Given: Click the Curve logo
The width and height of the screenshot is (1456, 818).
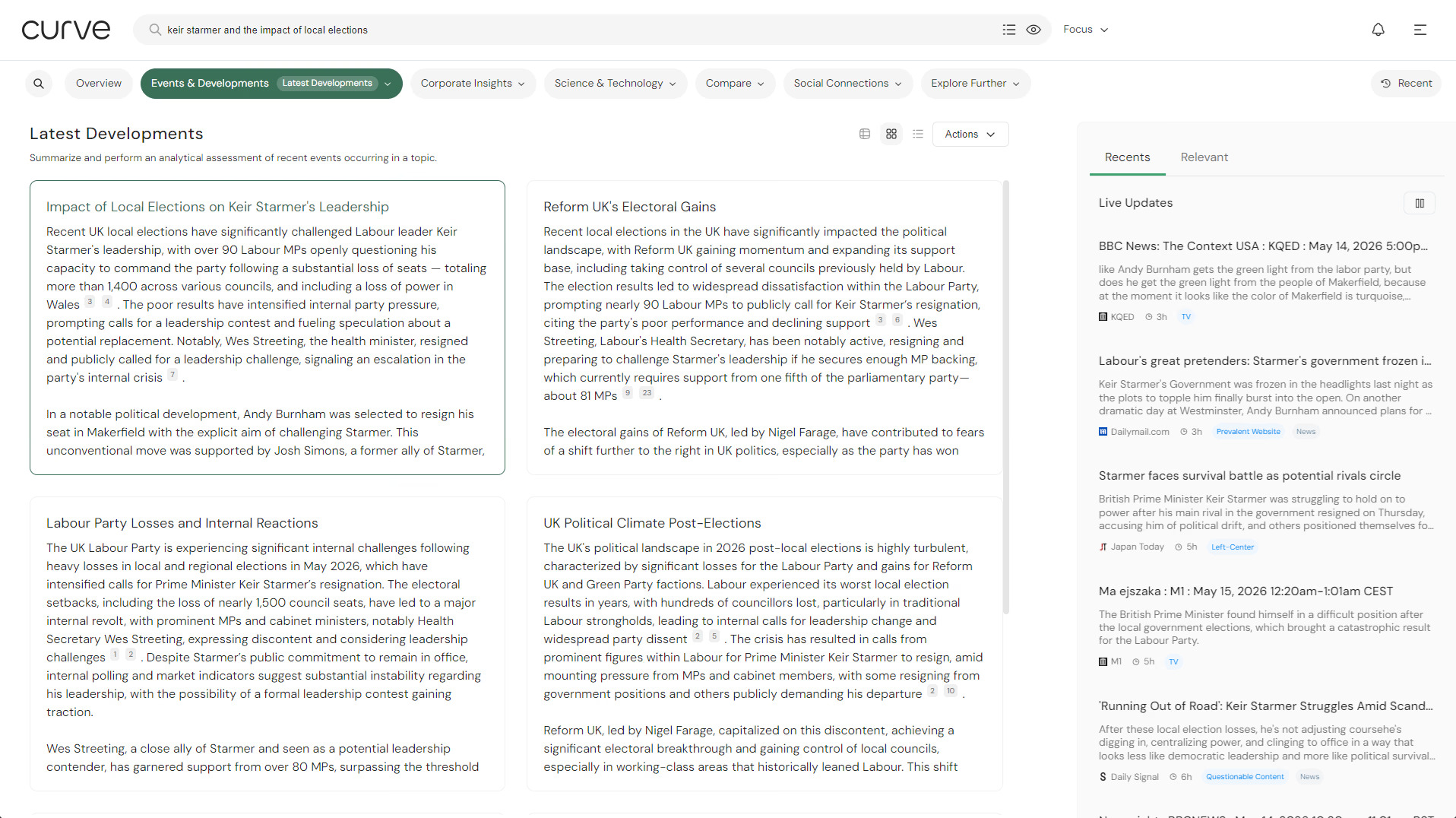Looking at the screenshot, I should [66, 30].
